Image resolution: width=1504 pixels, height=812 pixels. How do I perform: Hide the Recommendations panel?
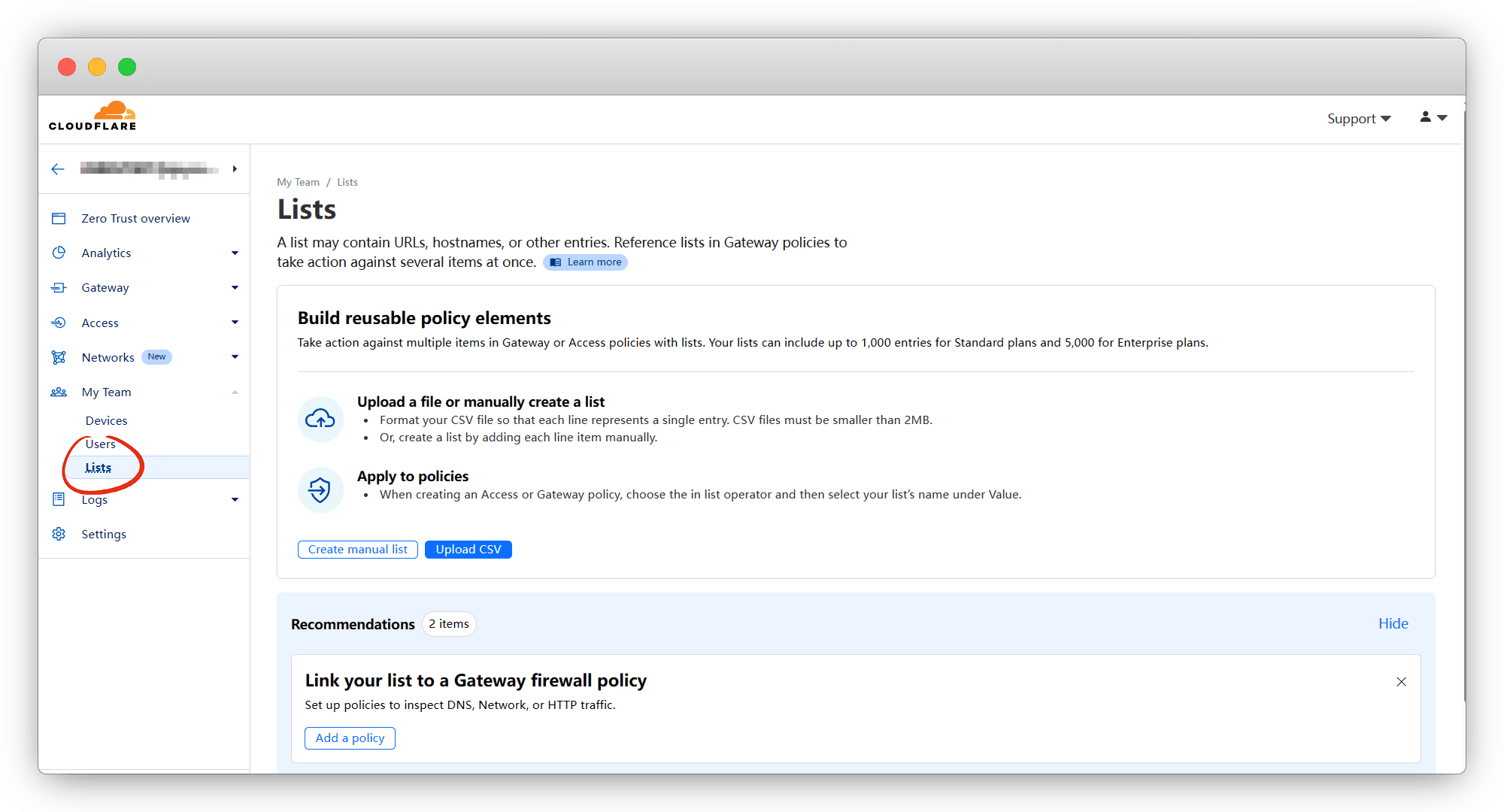pos(1393,624)
